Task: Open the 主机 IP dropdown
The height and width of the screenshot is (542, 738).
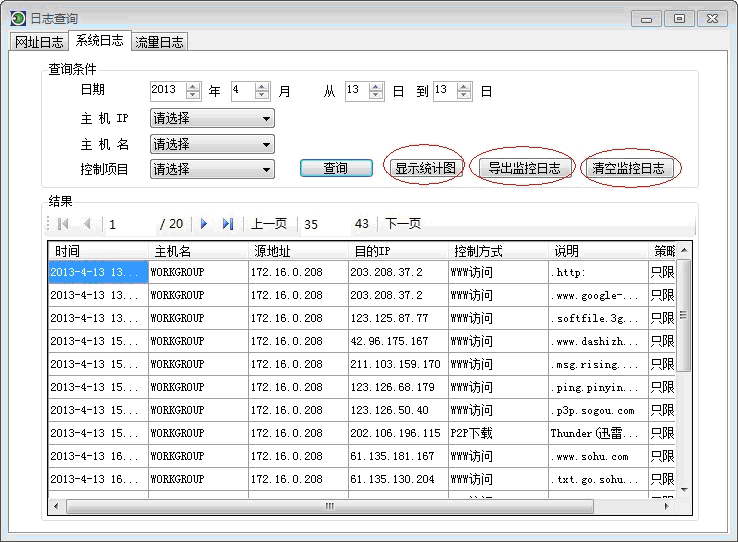Action: pos(212,118)
